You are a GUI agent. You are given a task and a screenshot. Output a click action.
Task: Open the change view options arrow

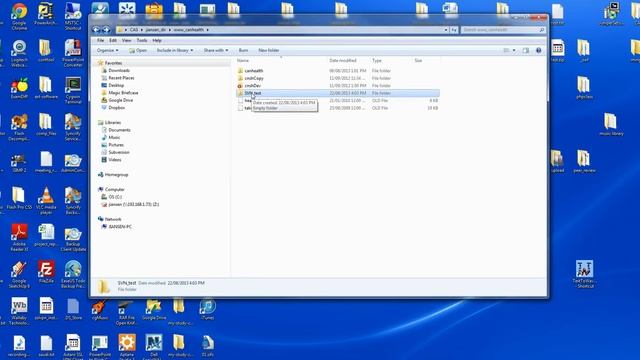coord(514,50)
